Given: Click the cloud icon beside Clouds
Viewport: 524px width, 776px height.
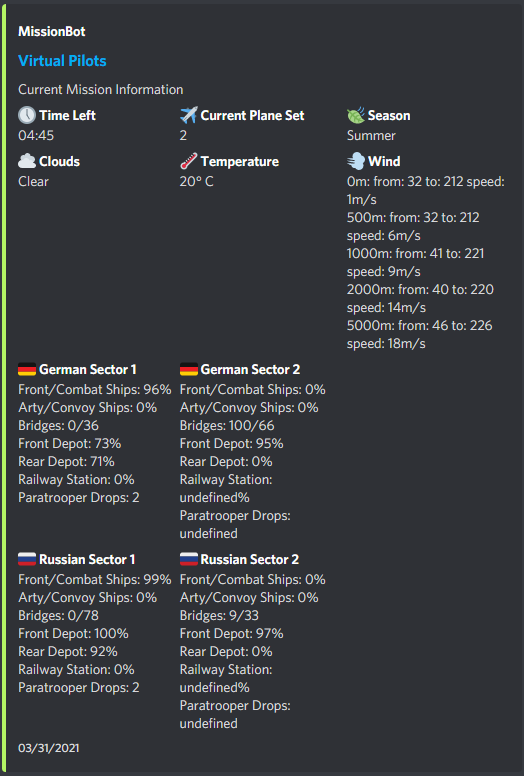Looking at the screenshot, I should [x=27, y=161].
